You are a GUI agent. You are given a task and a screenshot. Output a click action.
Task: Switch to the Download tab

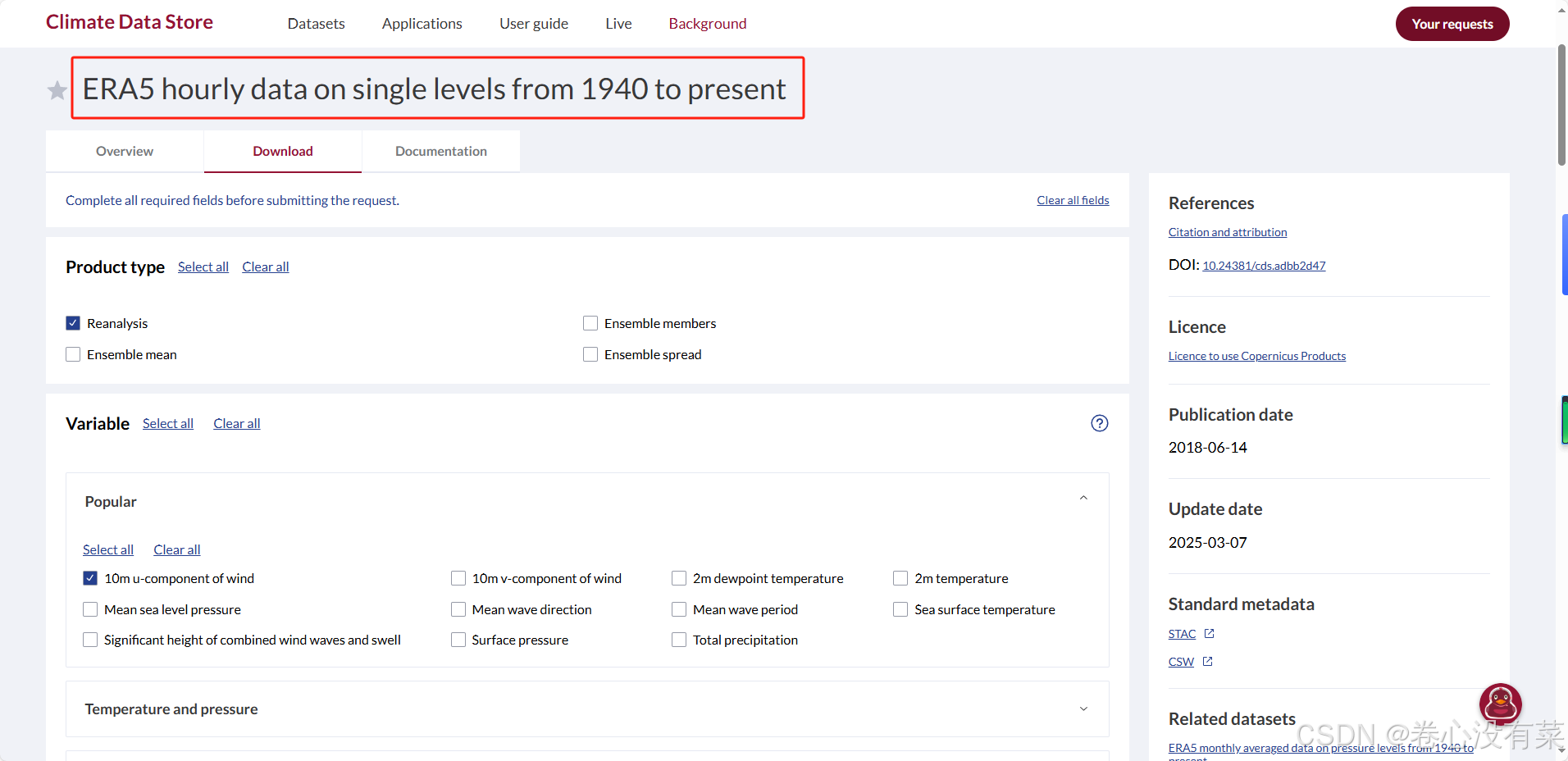(x=283, y=151)
